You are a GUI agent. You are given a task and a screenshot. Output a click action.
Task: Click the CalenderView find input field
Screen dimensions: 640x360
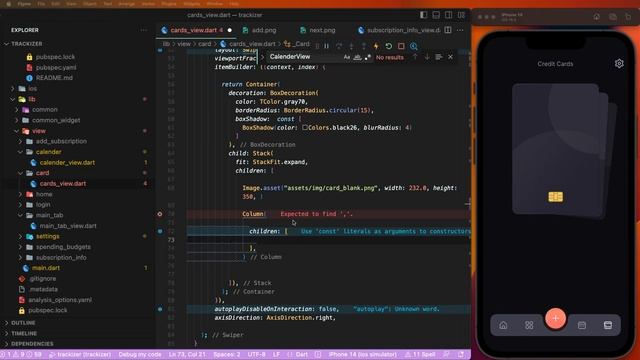[x=304, y=57]
